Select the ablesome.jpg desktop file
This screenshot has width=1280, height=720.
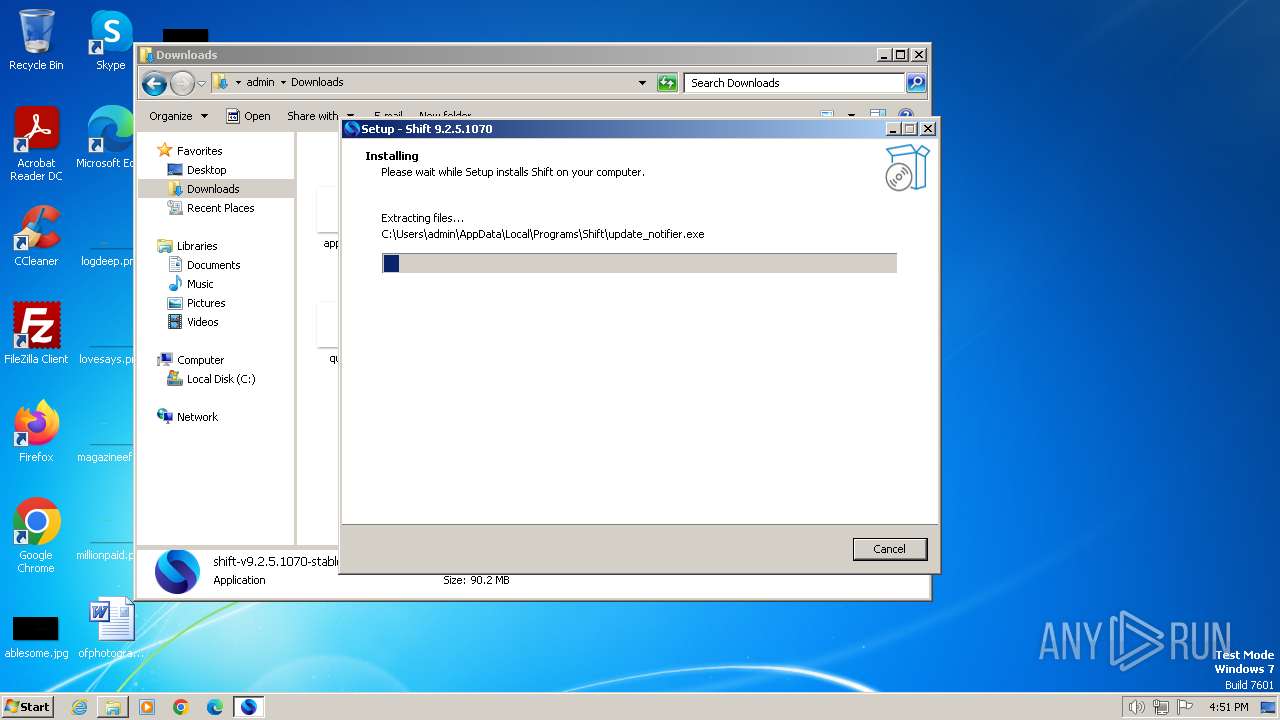[36, 637]
